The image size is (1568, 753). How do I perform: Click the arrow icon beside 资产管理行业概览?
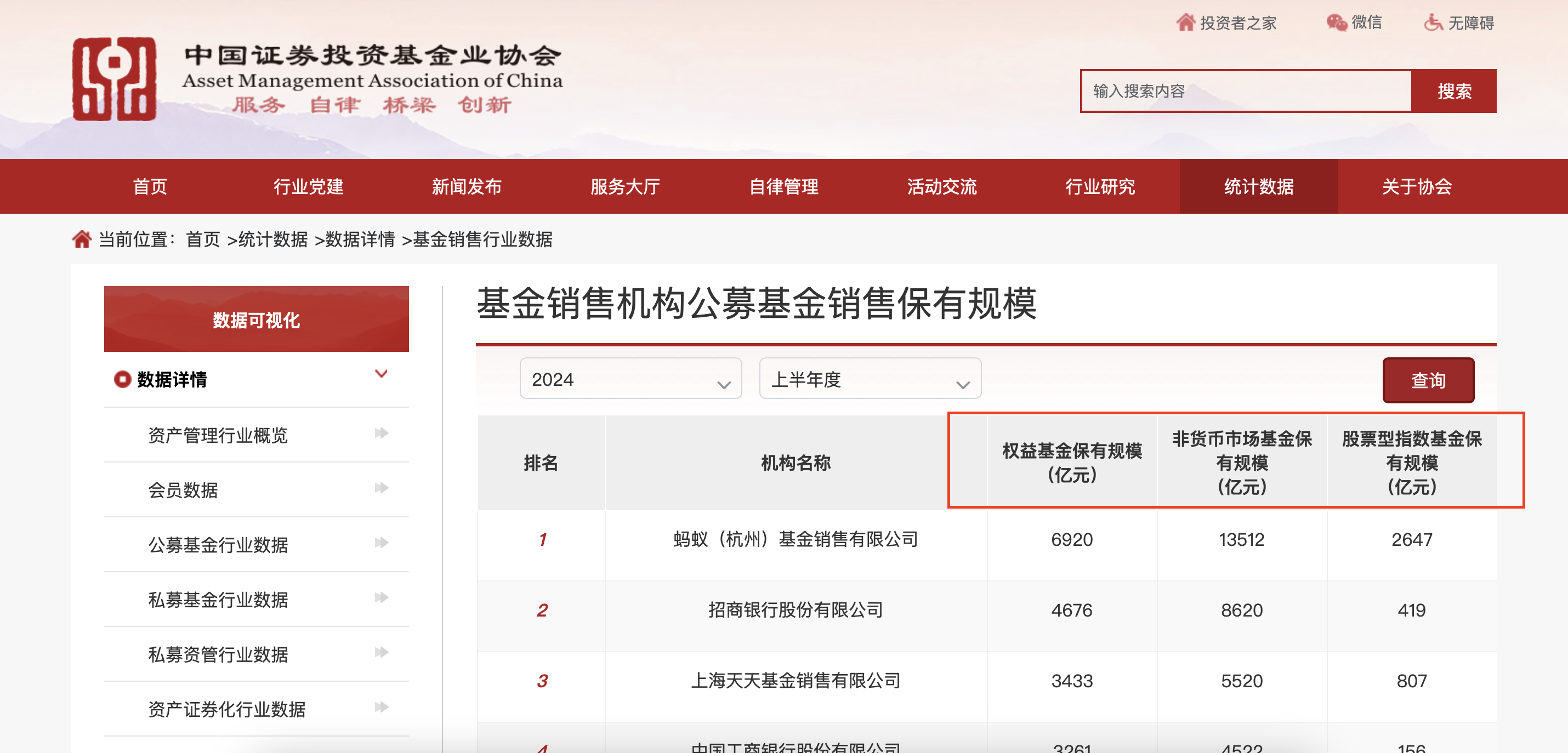point(382,434)
